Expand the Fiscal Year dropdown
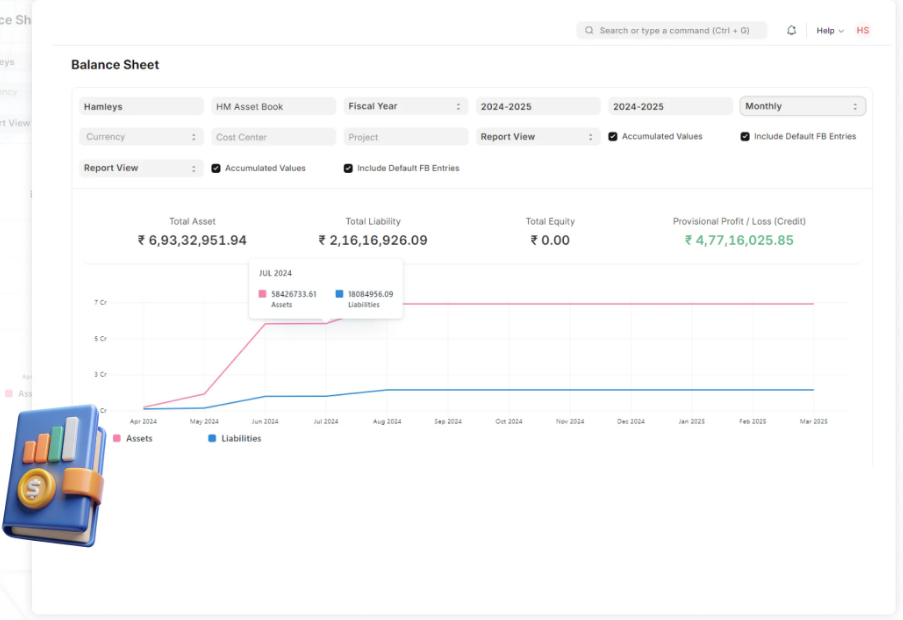This screenshot has width=903, height=620. click(x=405, y=105)
